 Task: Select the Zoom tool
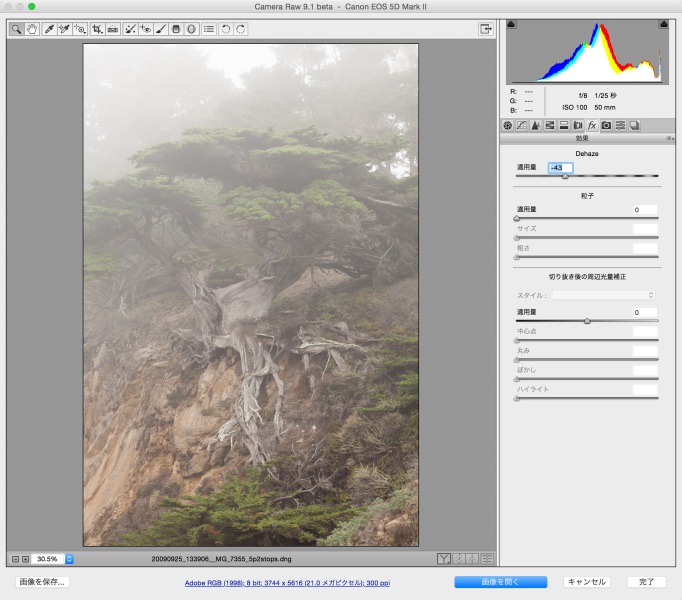17,29
